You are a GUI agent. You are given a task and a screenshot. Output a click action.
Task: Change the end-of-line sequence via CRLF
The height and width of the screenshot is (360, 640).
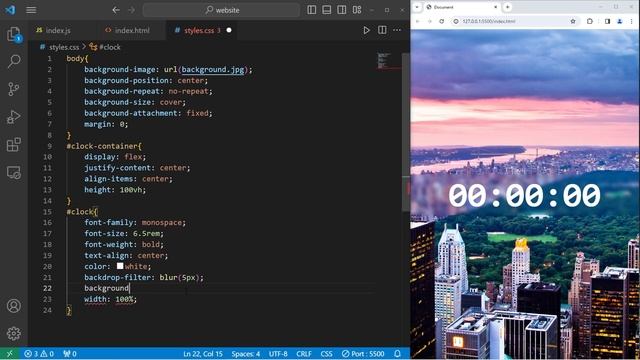pos(304,353)
